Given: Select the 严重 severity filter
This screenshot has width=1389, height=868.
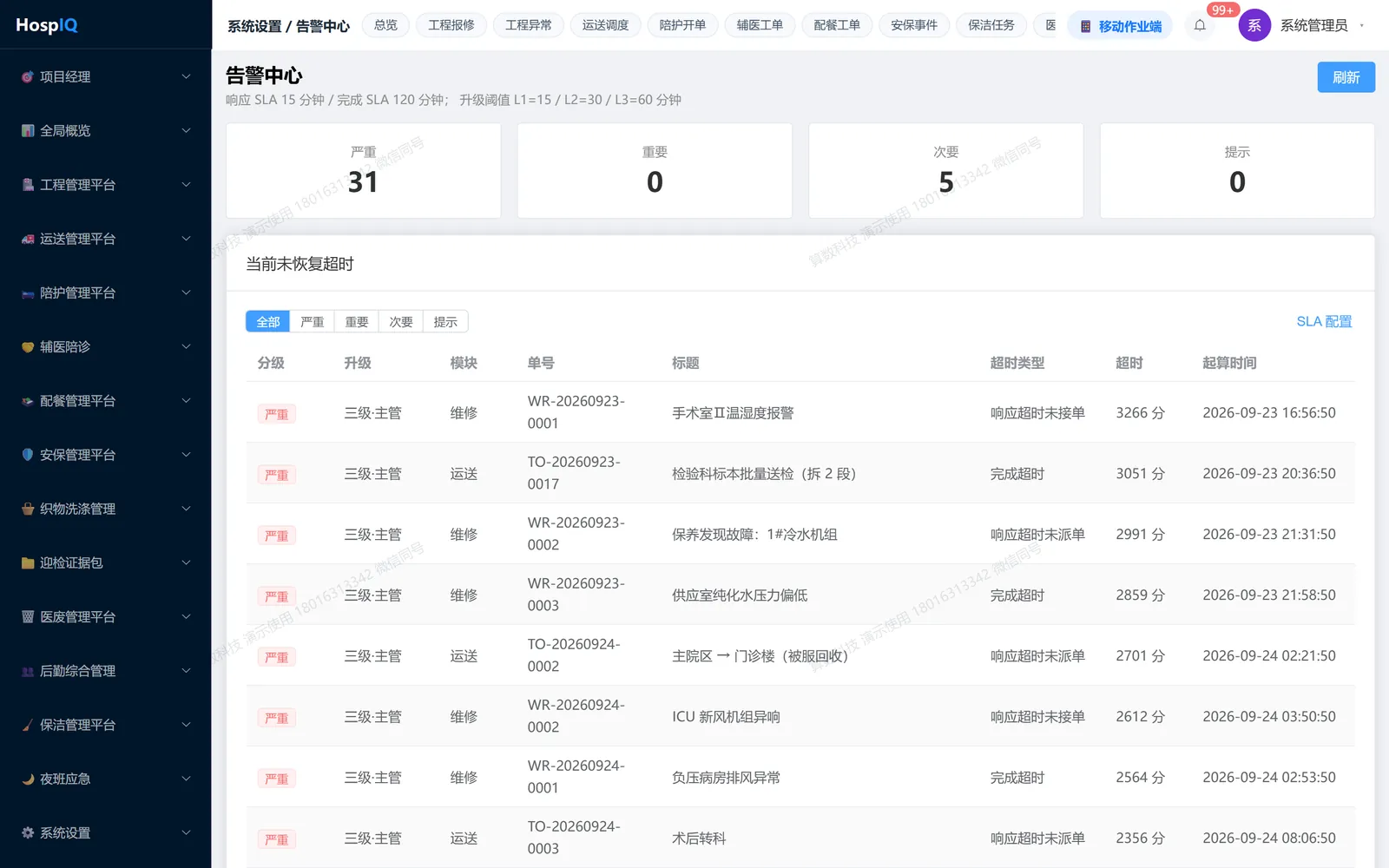Looking at the screenshot, I should pos(313,322).
